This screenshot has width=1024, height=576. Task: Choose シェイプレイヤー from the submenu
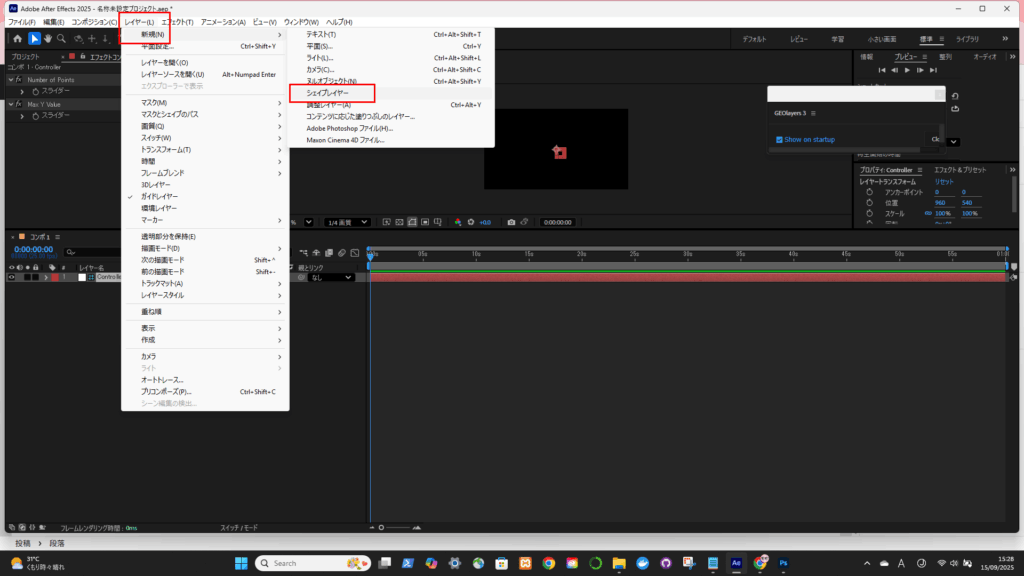pyautogui.click(x=328, y=93)
